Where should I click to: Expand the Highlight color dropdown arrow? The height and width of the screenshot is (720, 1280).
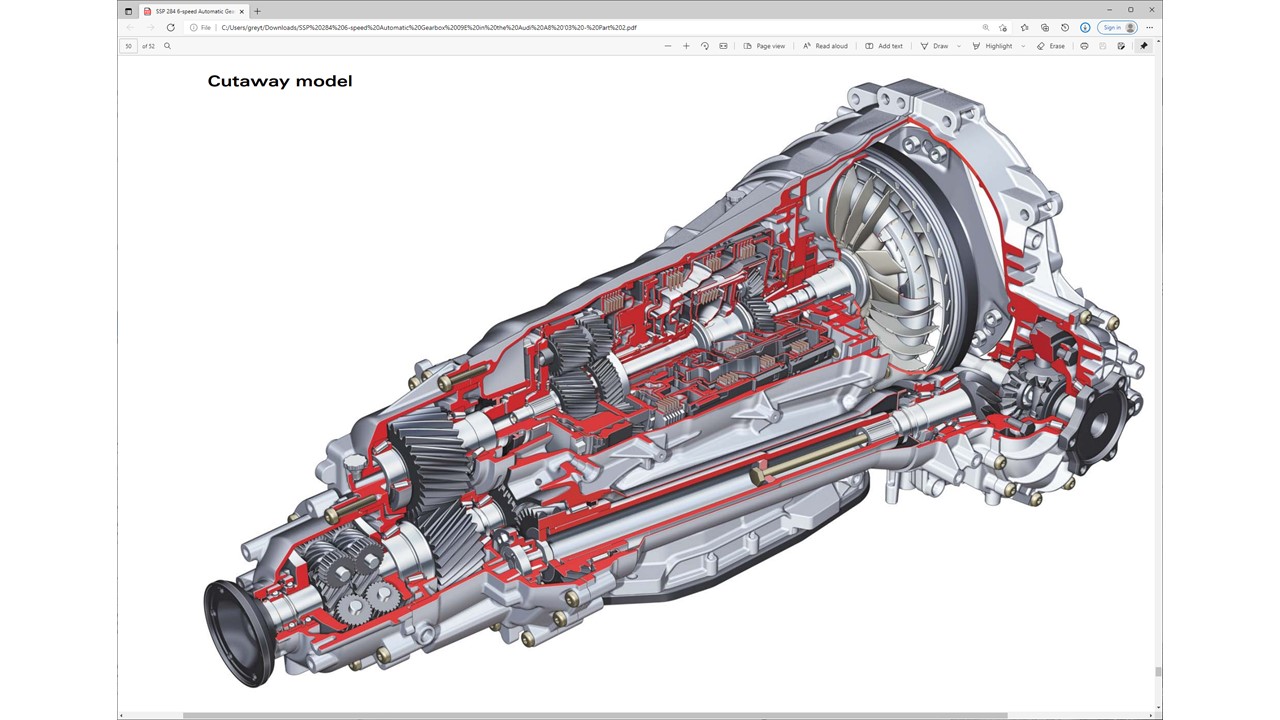[x=1023, y=46]
